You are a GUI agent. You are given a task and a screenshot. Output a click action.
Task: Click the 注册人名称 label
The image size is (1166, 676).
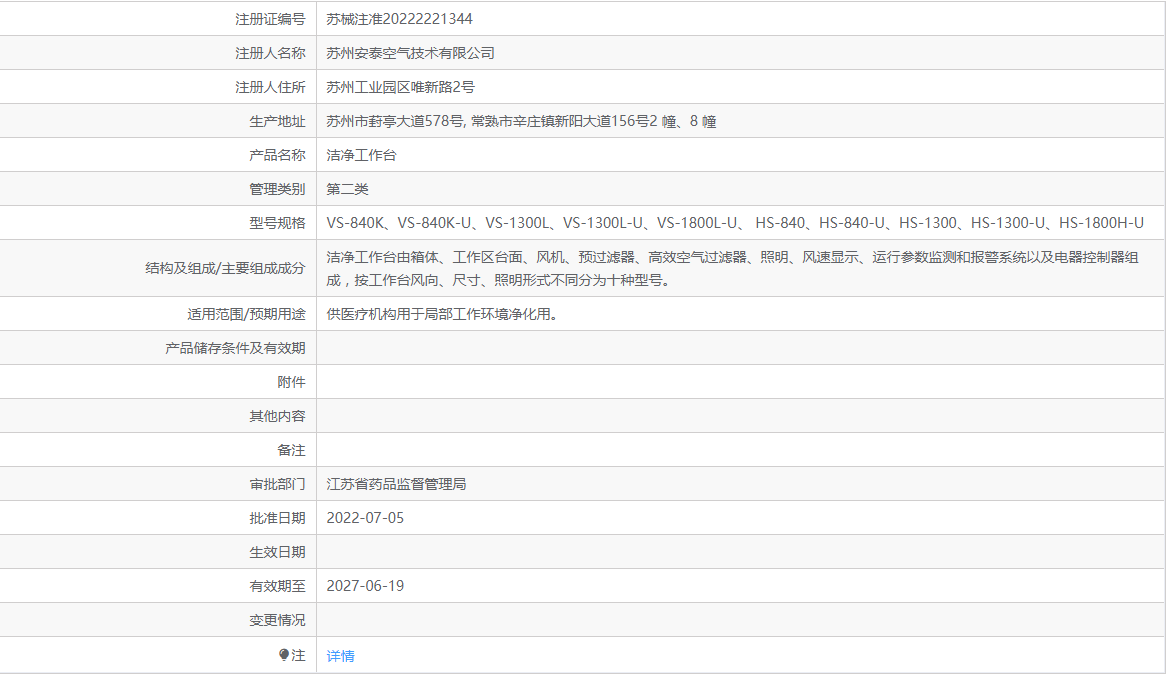(271, 54)
